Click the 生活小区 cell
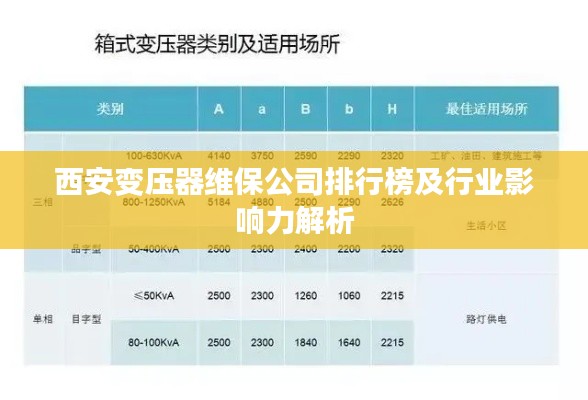 click(x=486, y=226)
